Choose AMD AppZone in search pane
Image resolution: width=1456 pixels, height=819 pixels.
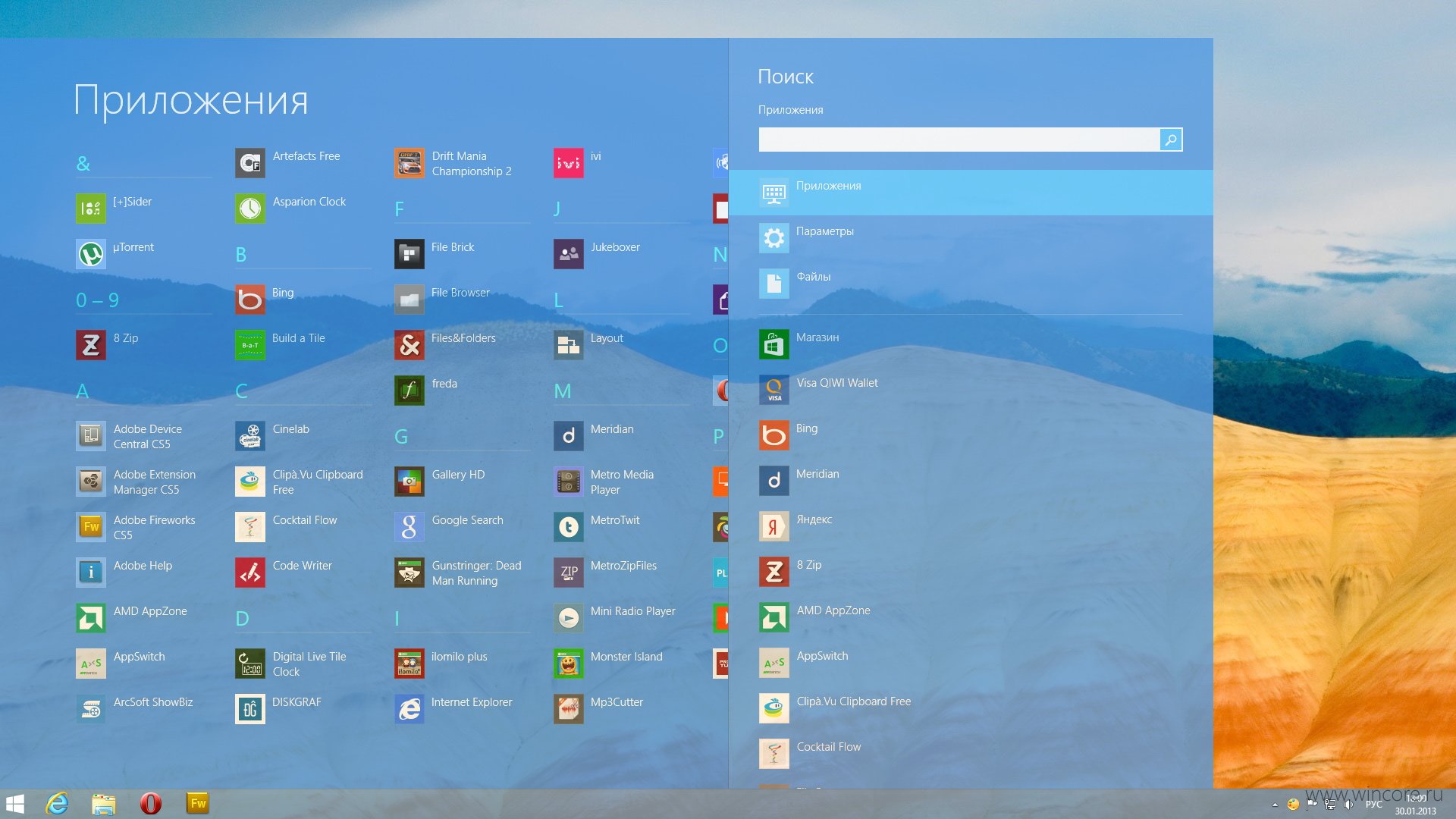[971, 617]
